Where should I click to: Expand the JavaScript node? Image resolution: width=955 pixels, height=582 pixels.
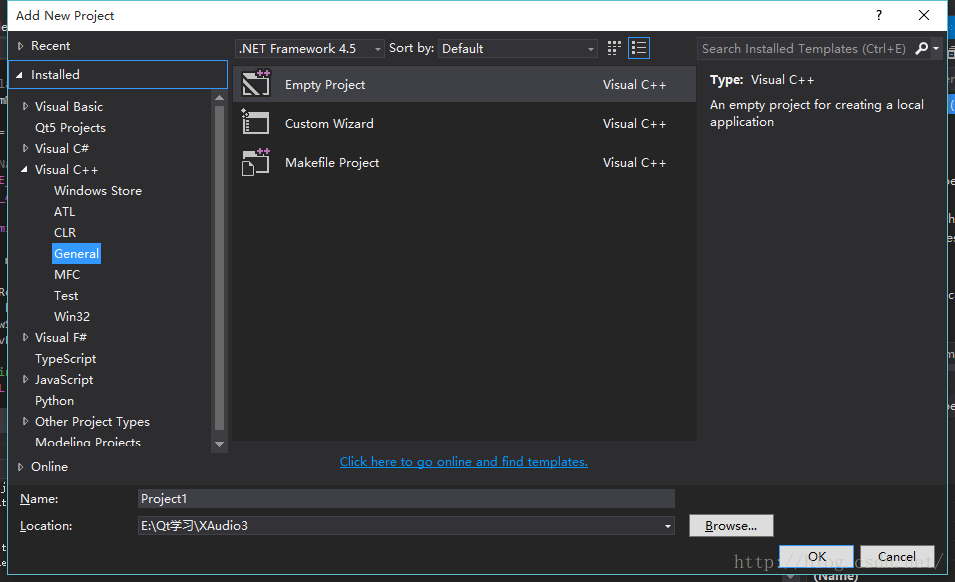[25, 379]
